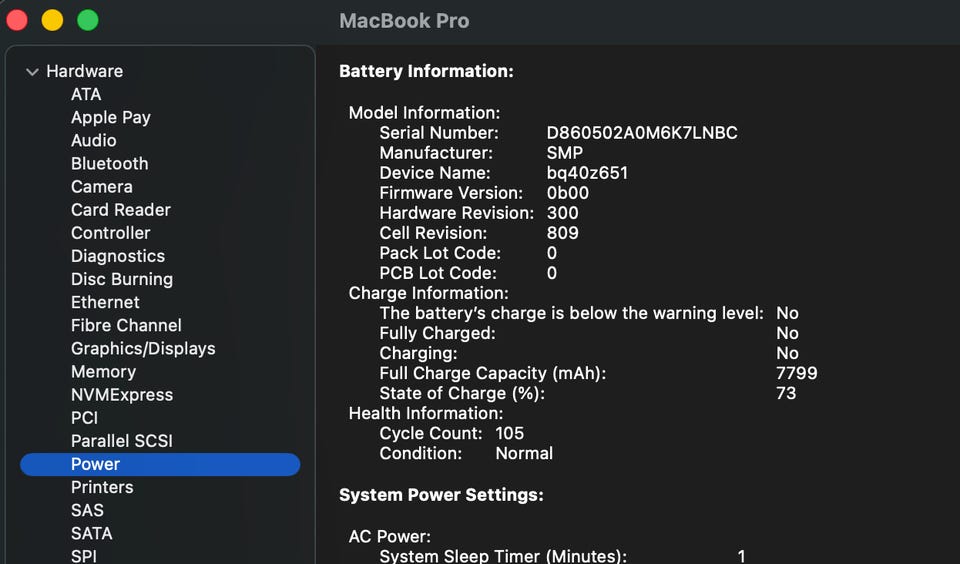Open the Ethernet hardware item
The width and height of the screenshot is (960, 564).
click(105, 302)
